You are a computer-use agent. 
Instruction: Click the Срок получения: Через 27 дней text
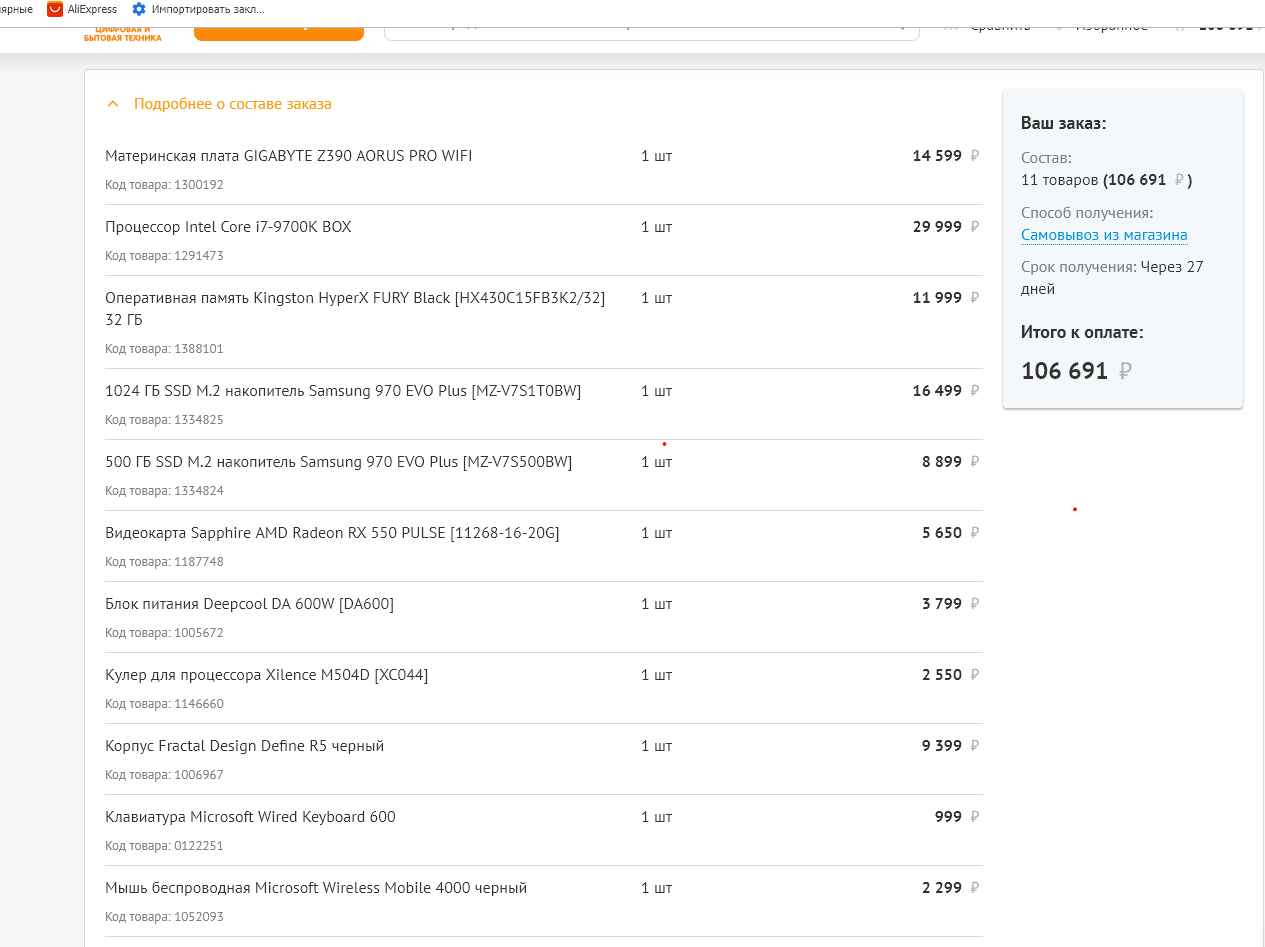(1112, 278)
